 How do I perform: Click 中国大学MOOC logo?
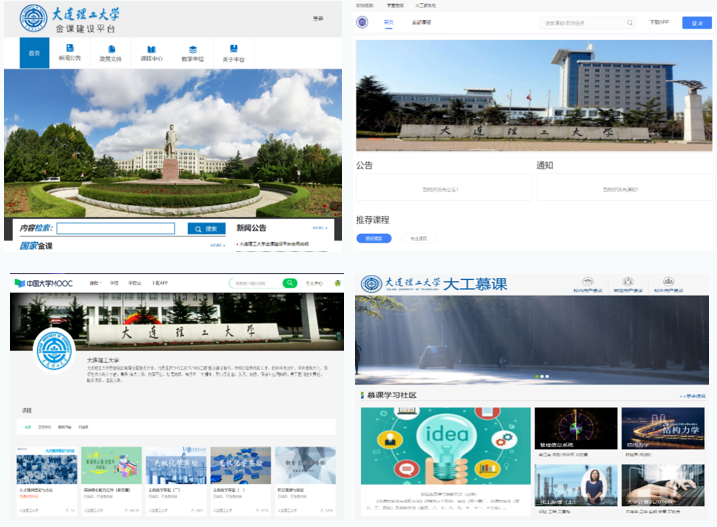click(x=43, y=284)
